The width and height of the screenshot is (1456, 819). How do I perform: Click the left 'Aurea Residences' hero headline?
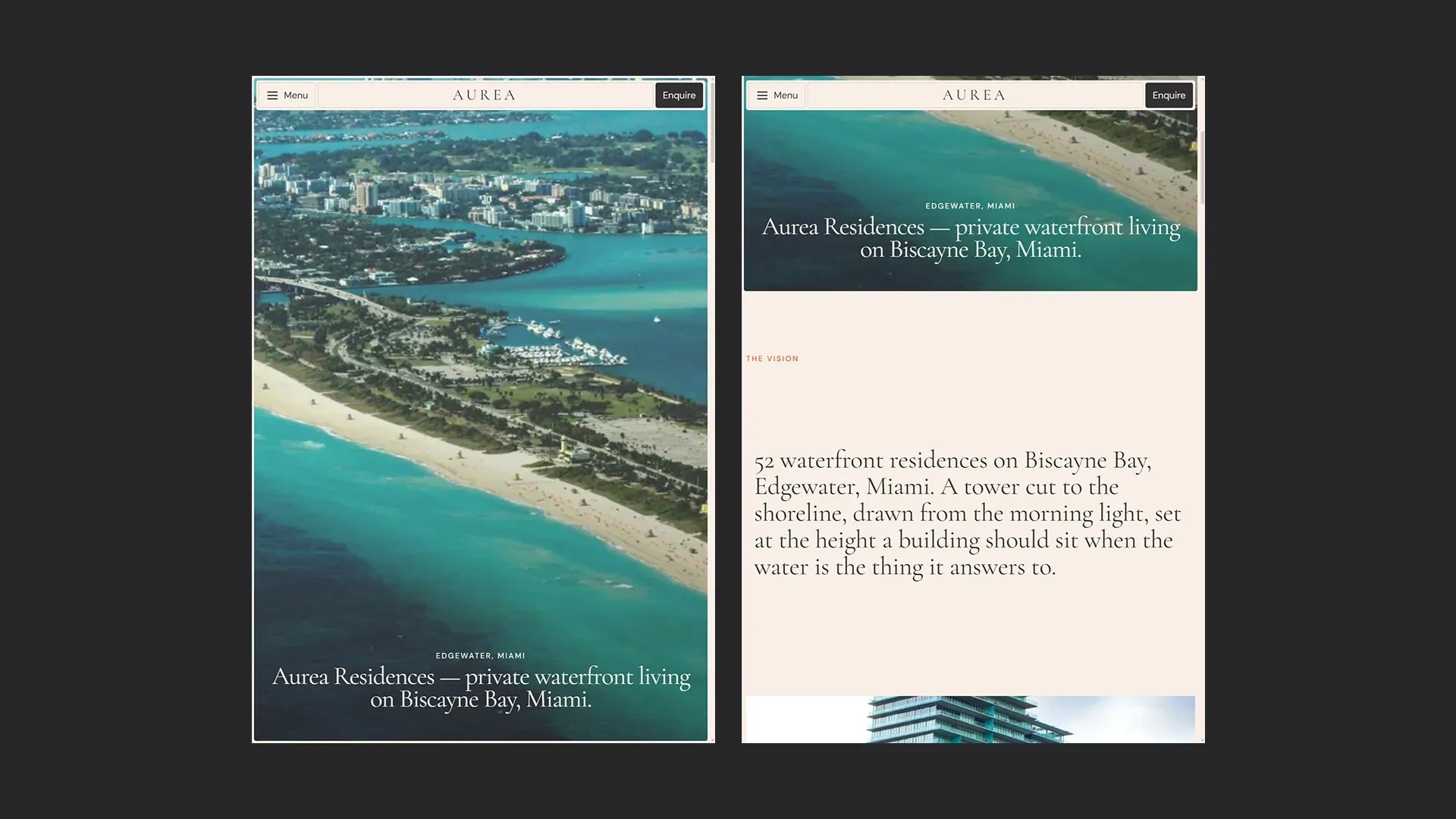tap(481, 687)
